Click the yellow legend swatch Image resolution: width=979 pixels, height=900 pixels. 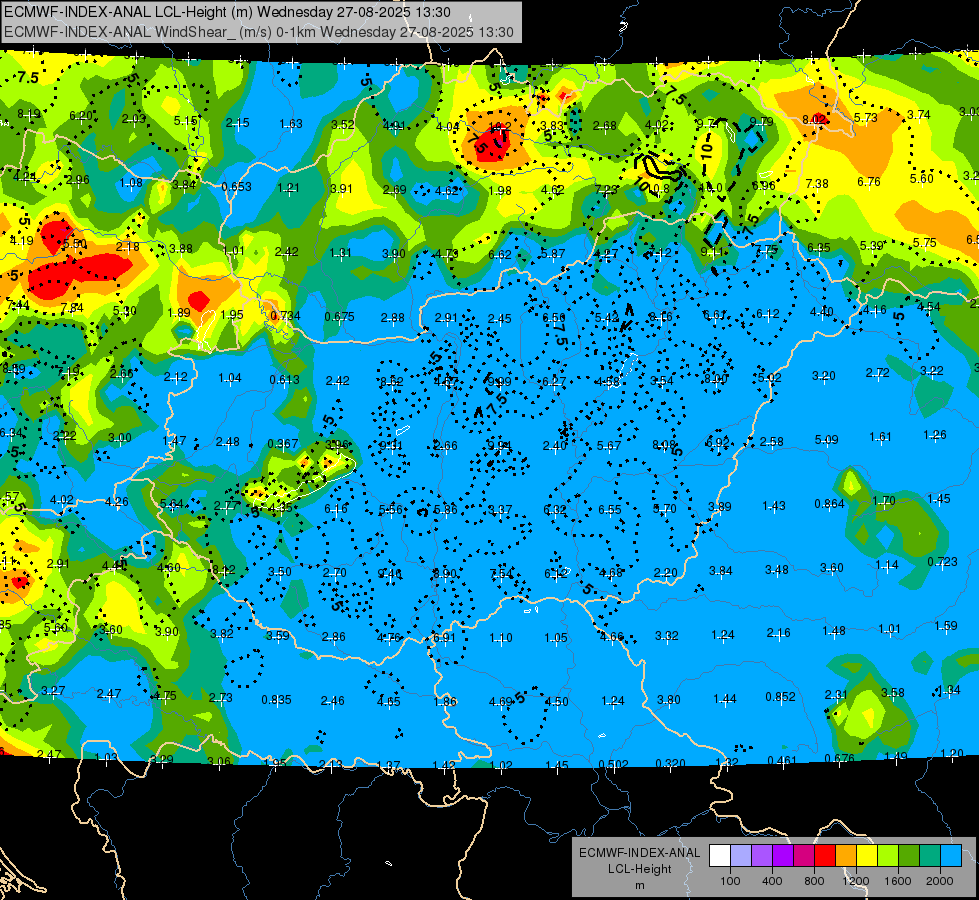pyautogui.click(x=867, y=856)
